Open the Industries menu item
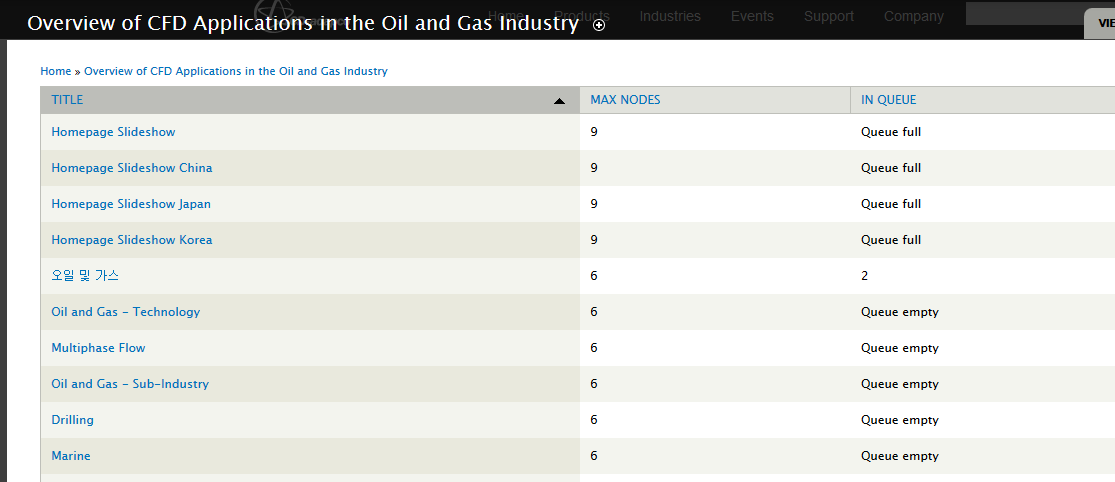 [x=670, y=16]
